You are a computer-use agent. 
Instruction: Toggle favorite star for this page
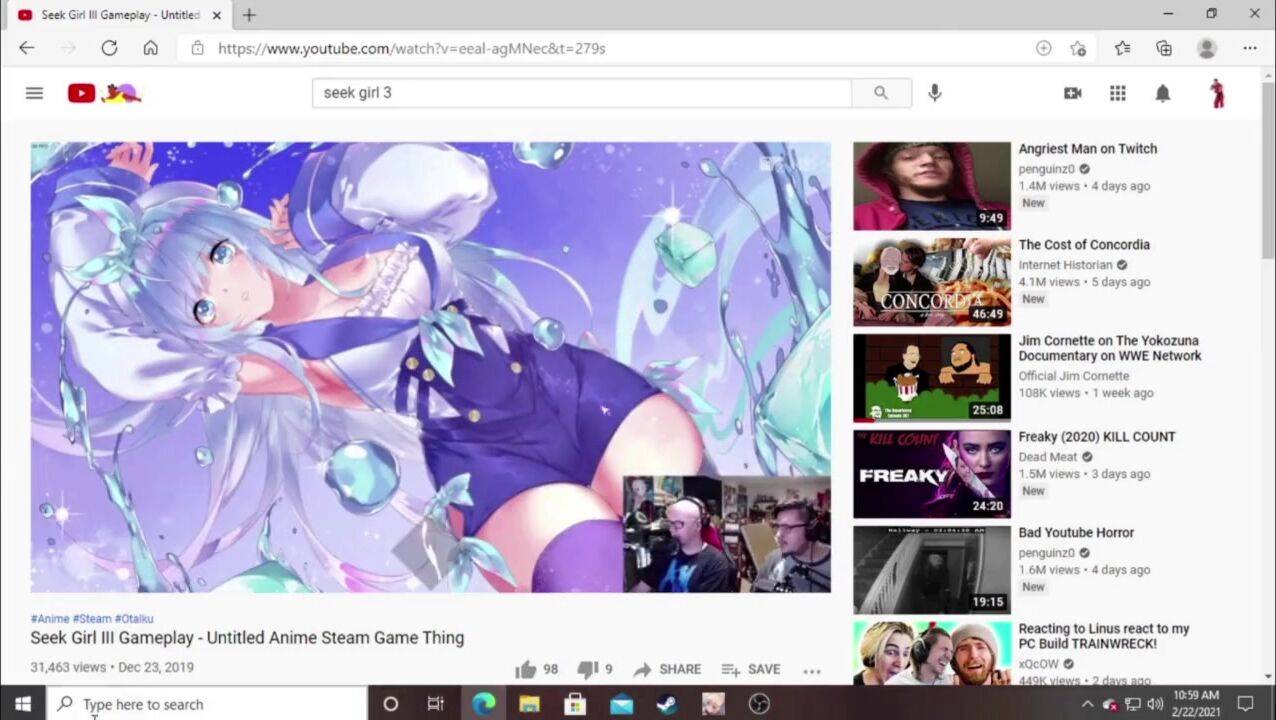1077,48
